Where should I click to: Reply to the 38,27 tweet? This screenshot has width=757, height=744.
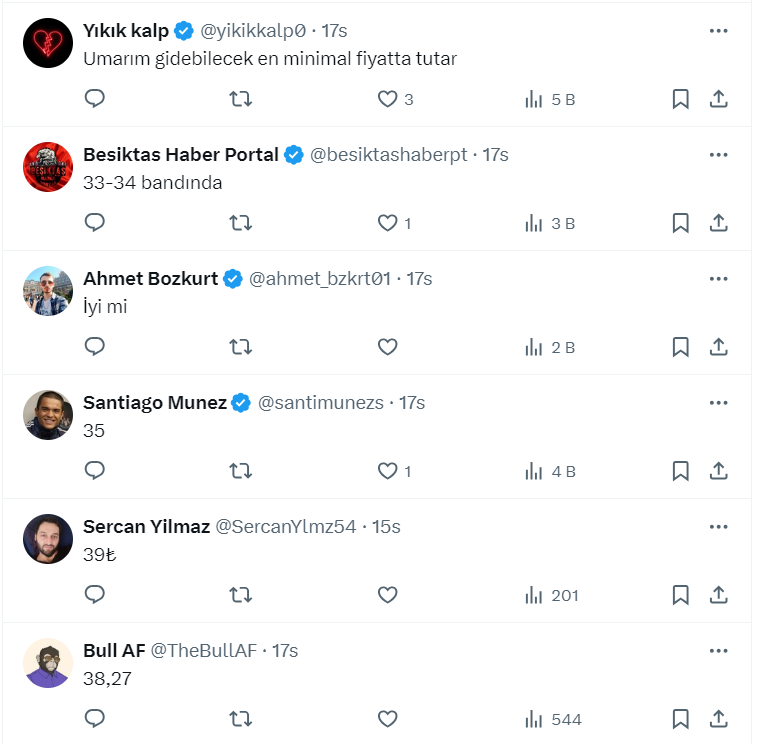click(x=95, y=719)
